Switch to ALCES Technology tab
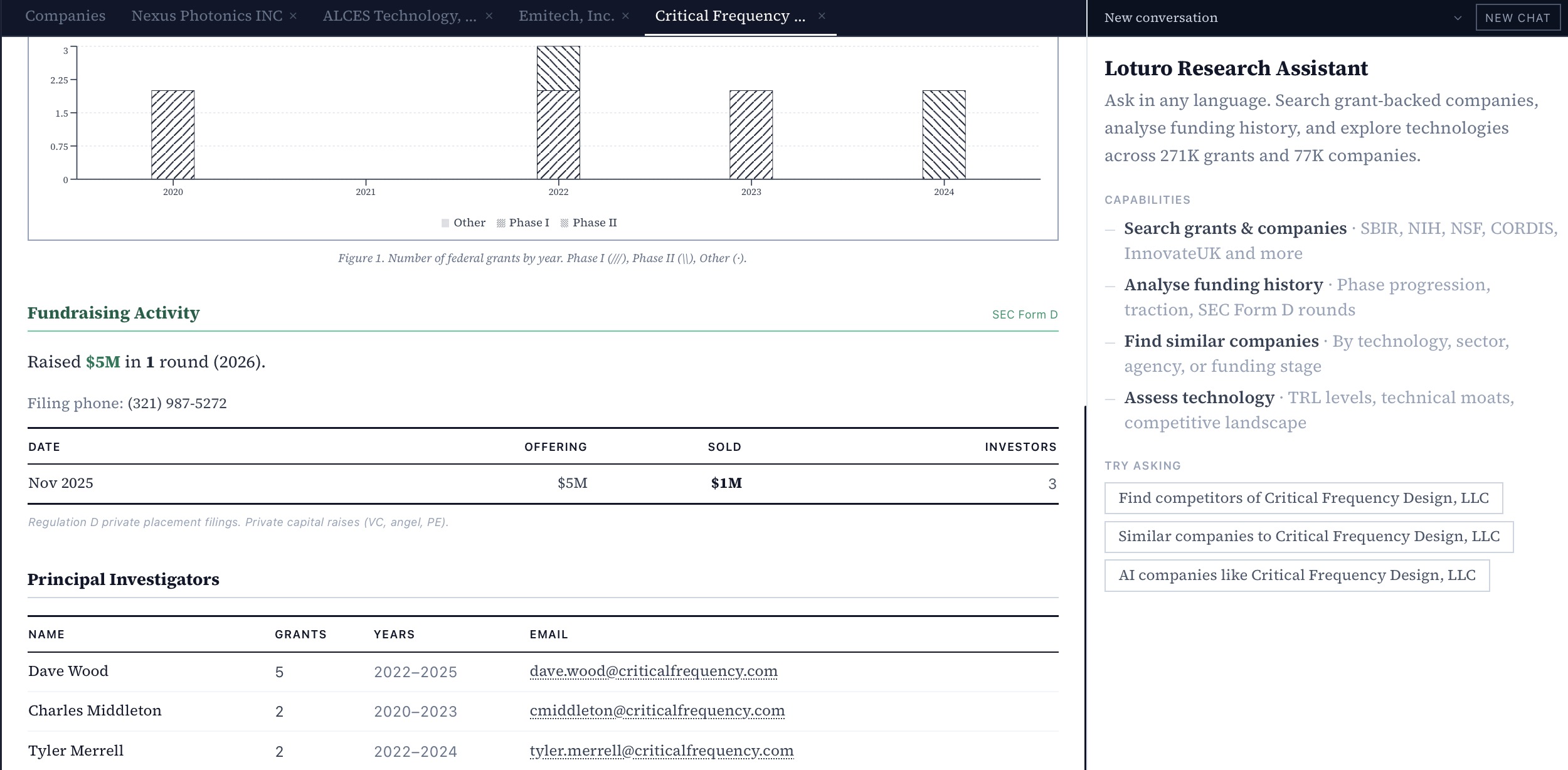This screenshot has width=1568, height=770. pos(400,16)
